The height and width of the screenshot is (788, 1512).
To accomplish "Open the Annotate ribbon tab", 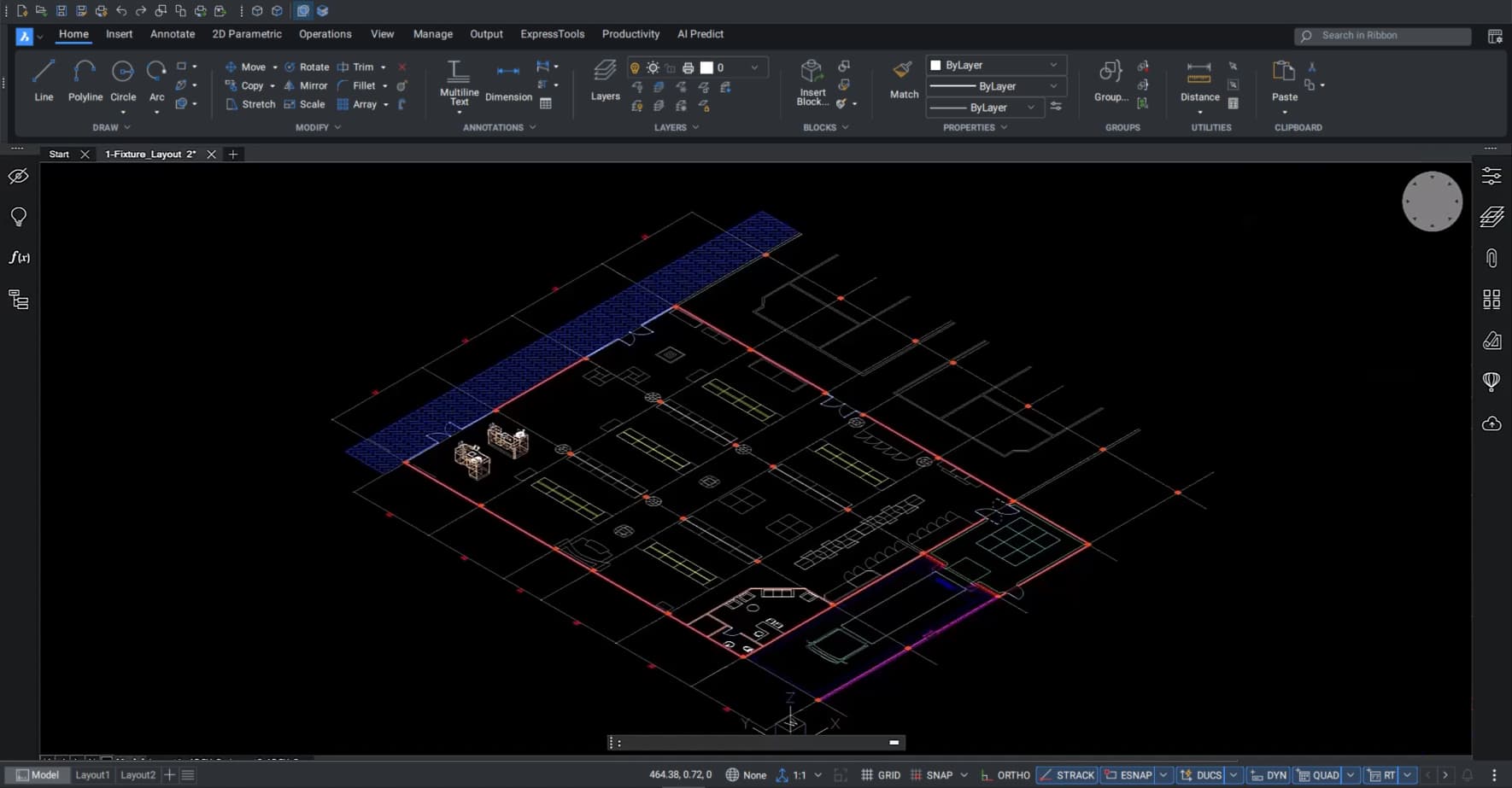I will pyautogui.click(x=173, y=34).
